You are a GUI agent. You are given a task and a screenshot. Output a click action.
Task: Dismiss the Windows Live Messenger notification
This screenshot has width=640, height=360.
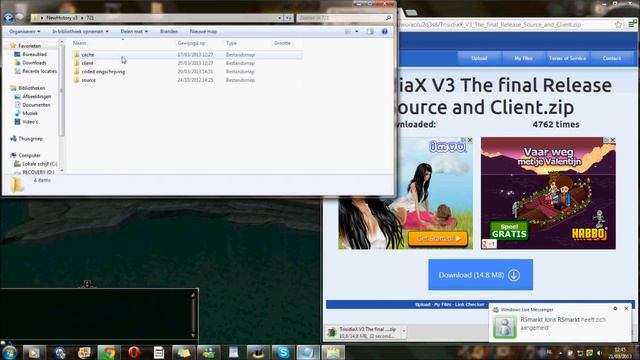tap(627, 309)
